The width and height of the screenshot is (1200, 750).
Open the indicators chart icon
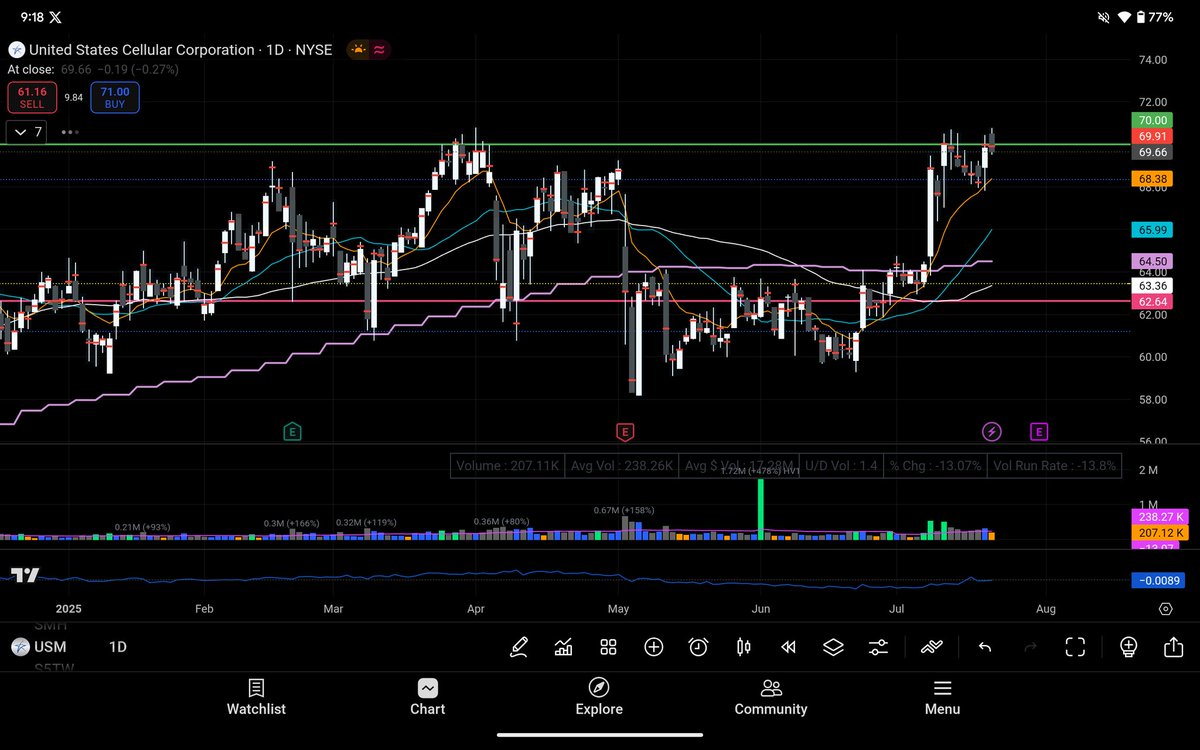(x=563, y=647)
